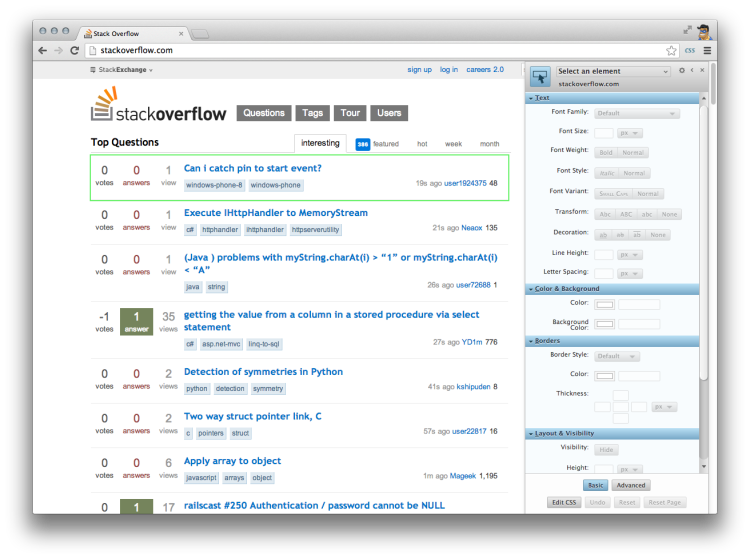Click the Font Size input field

tap(604, 133)
